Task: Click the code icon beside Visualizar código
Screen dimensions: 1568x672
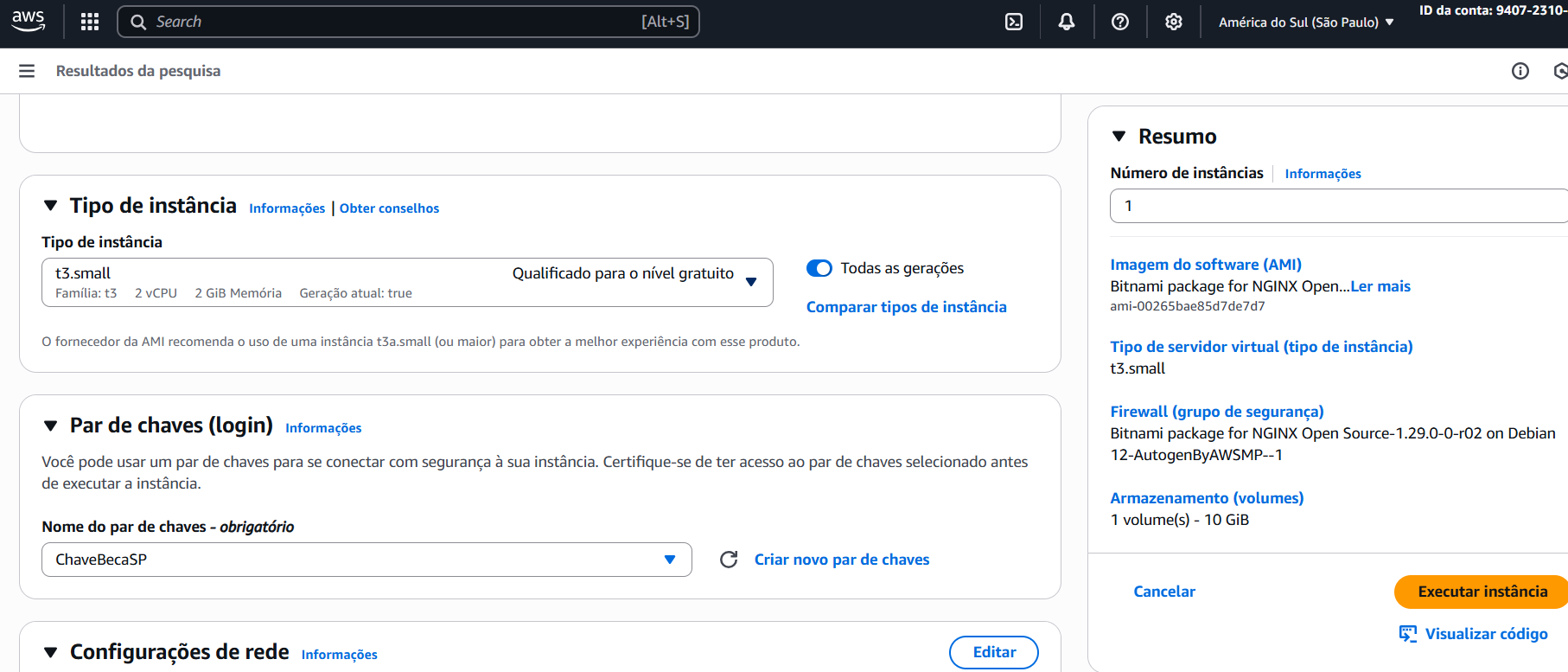Action: (x=1408, y=634)
